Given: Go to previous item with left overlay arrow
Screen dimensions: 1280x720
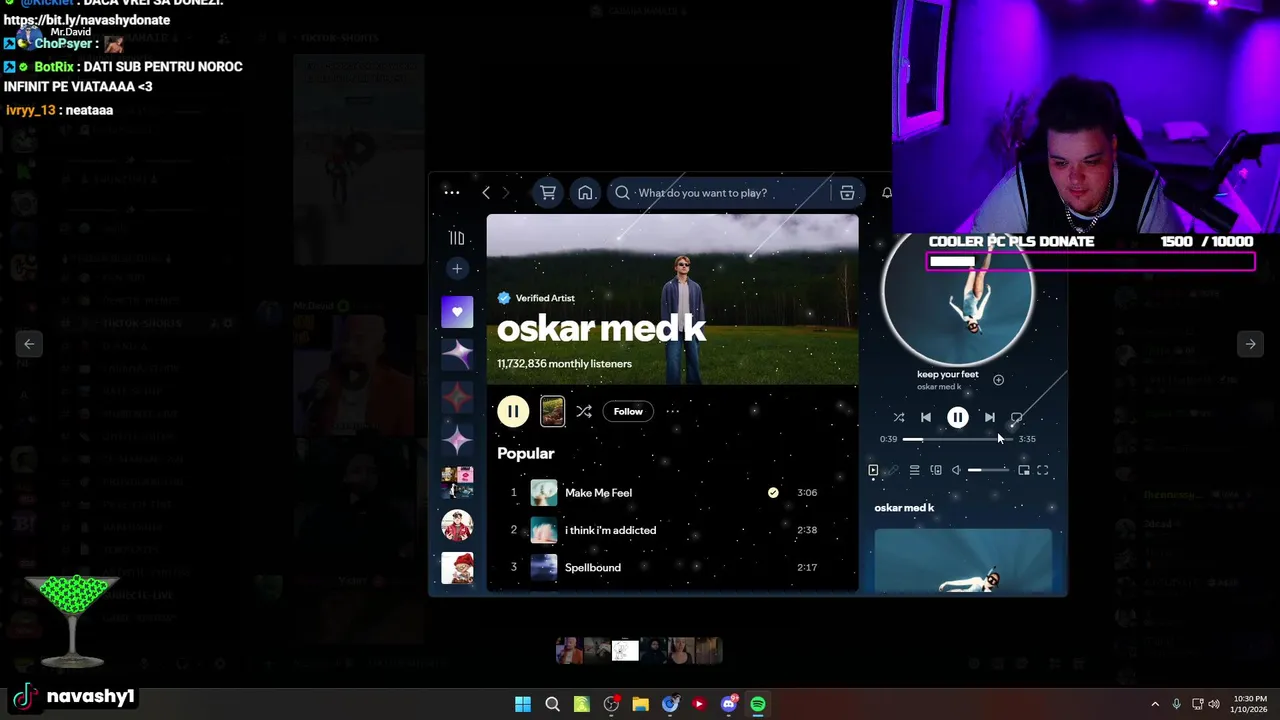Looking at the screenshot, I should click(x=29, y=344).
